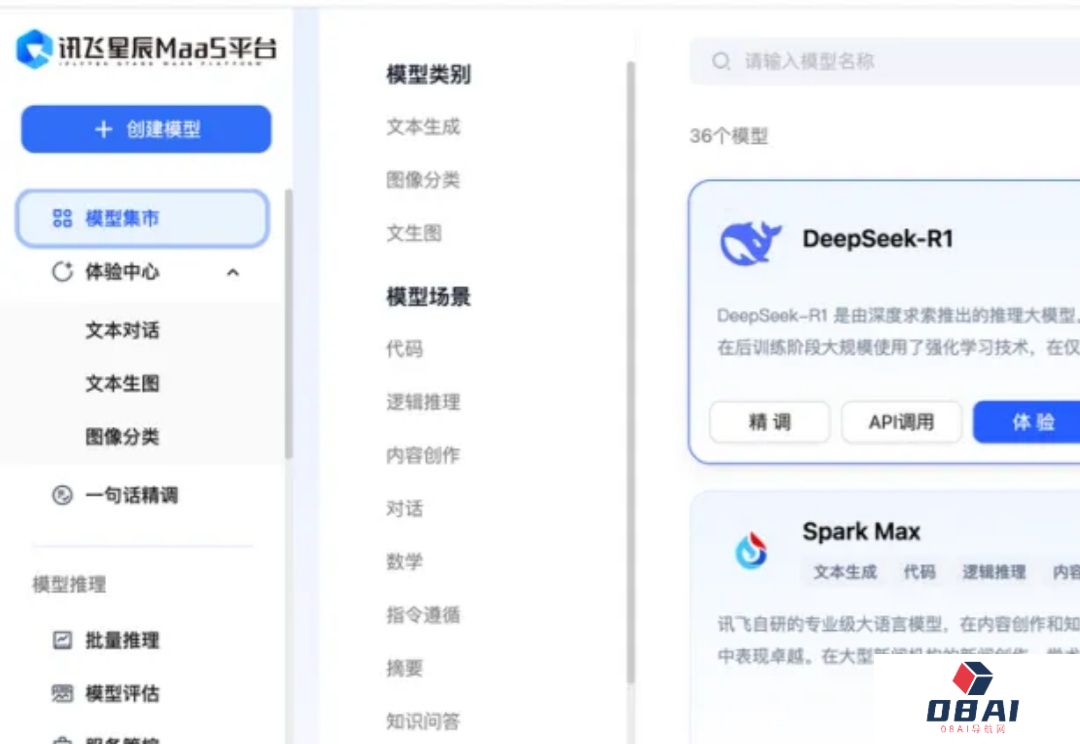
Task: Click the 模型集市 grid icon
Action: [62, 218]
